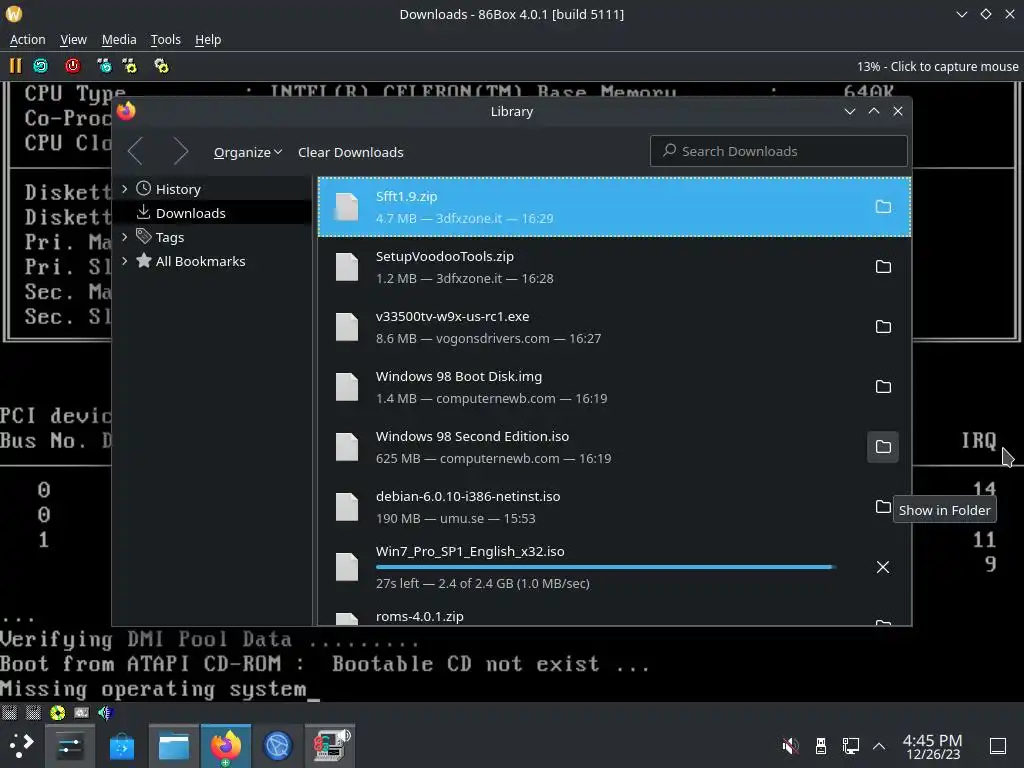This screenshot has width=1024, height=768.
Task: Open the 86Box Action menu
Action: [27, 40]
